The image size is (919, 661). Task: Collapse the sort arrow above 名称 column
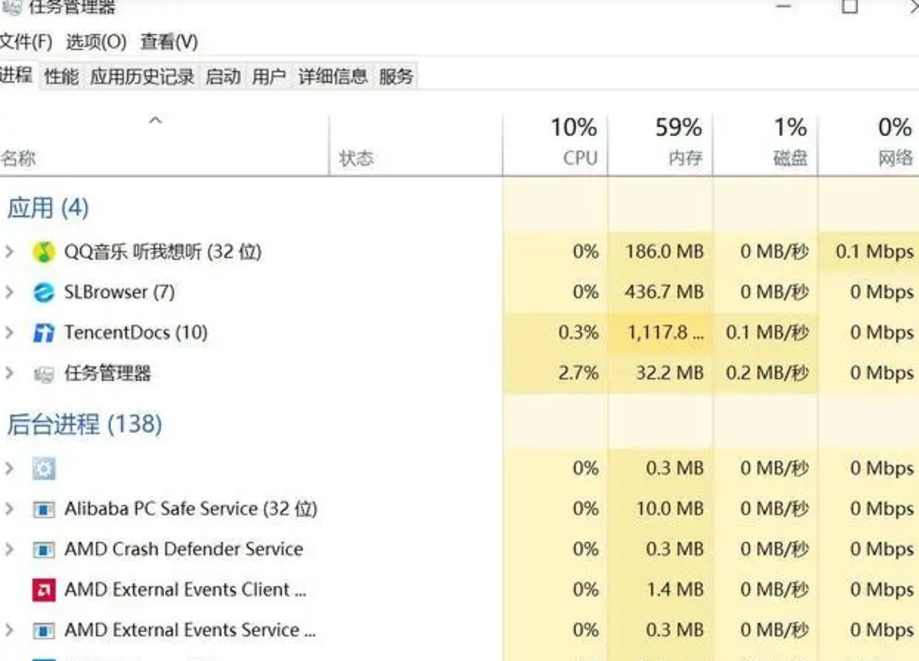[x=155, y=120]
